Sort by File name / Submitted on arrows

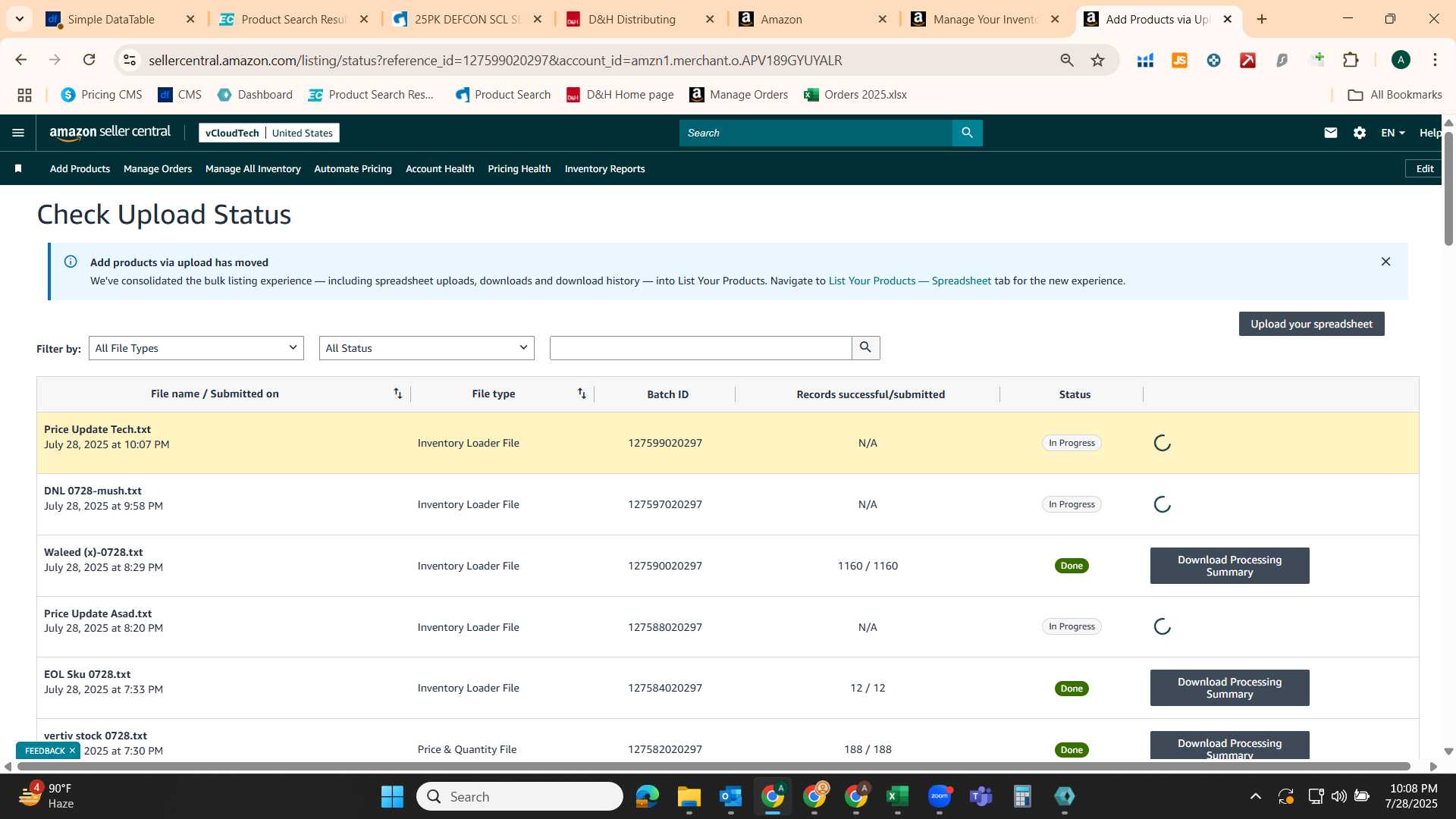pyautogui.click(x=397, y=394)
